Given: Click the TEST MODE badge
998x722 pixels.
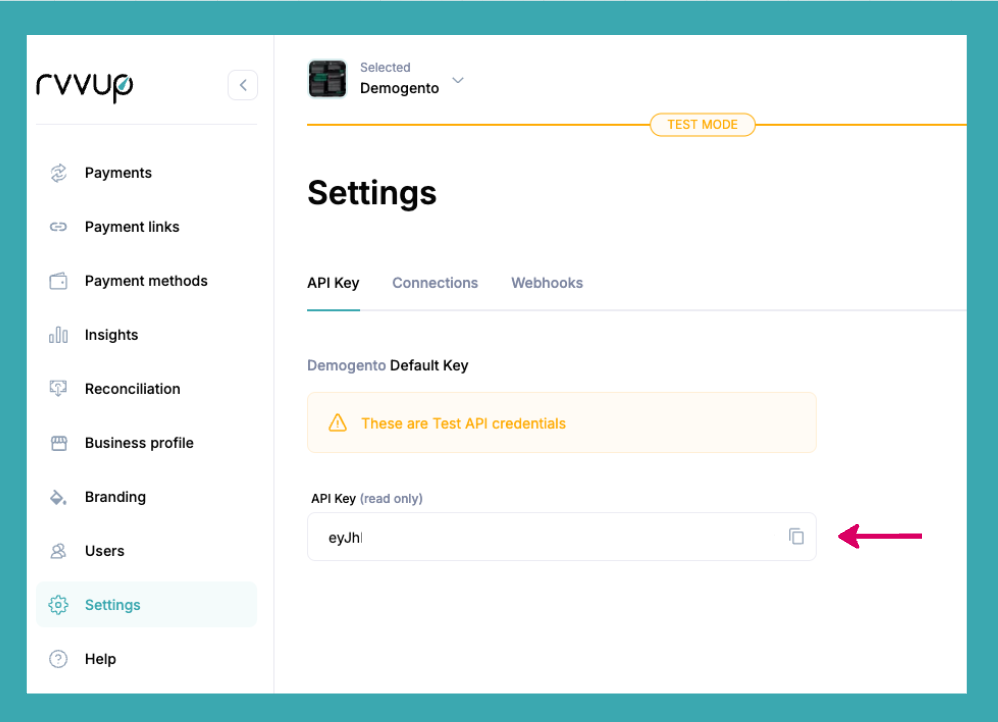Looking at the screenshot, I should 702,125.
